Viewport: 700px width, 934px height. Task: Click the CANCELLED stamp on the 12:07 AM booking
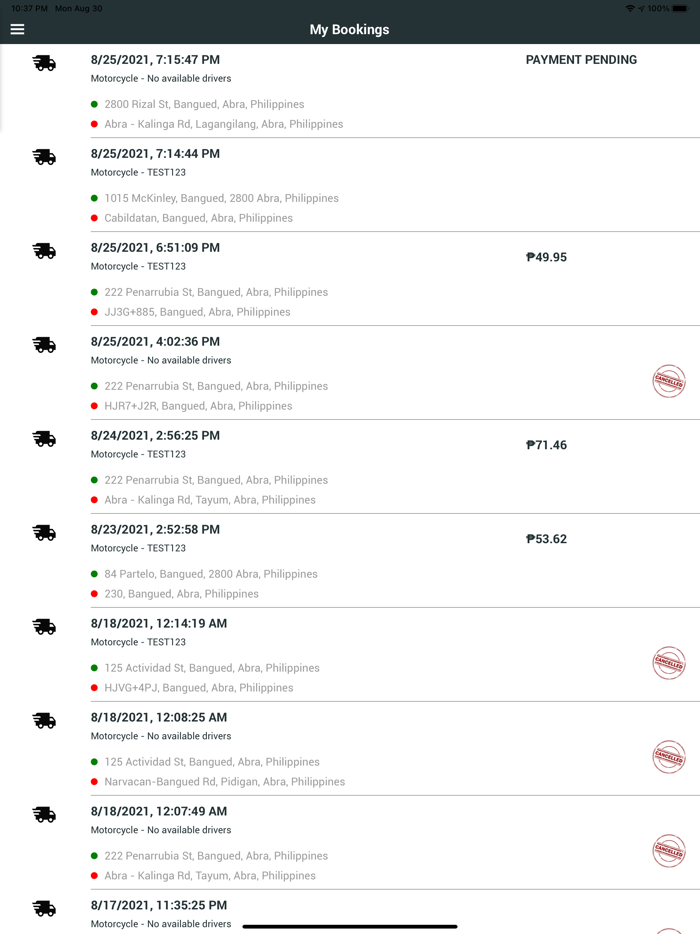pos(669,851)
